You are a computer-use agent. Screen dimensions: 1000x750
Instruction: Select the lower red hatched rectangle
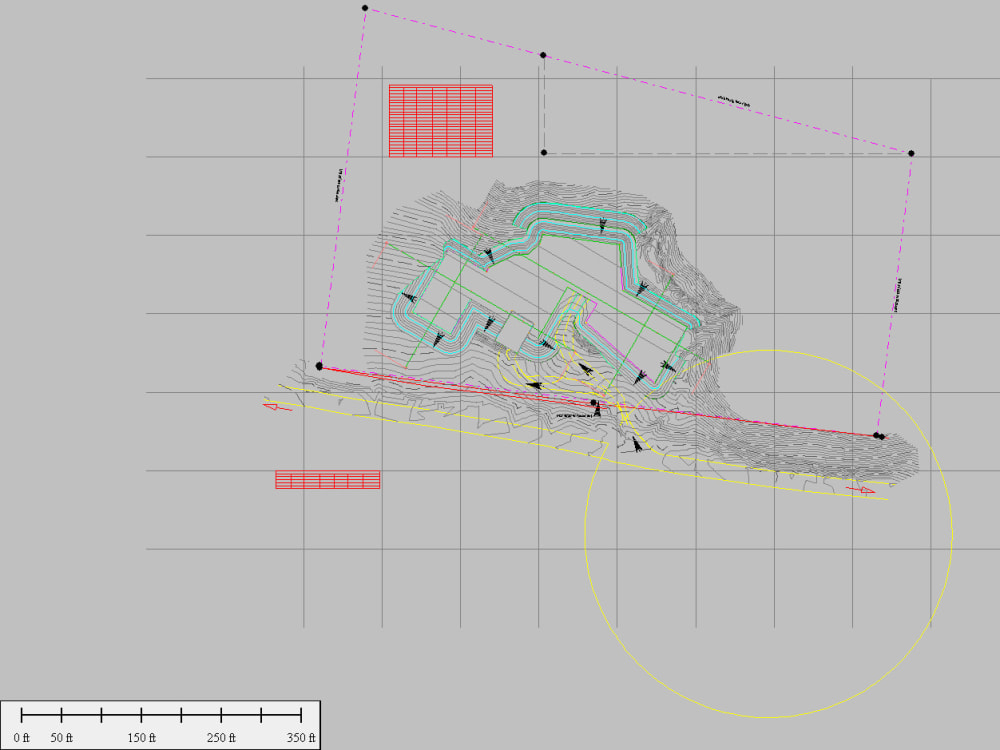325,479
